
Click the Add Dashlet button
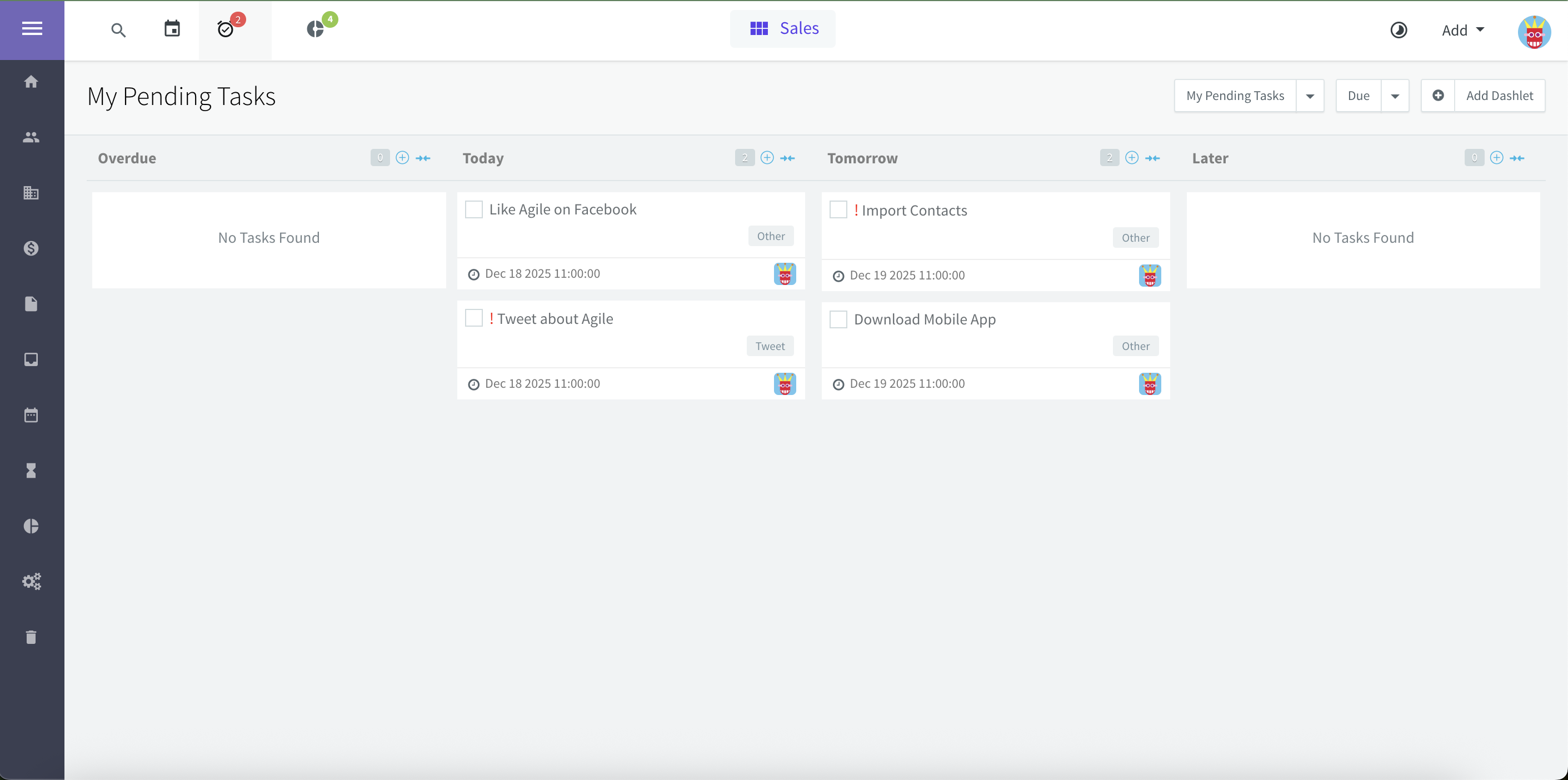pos(1500,96)
